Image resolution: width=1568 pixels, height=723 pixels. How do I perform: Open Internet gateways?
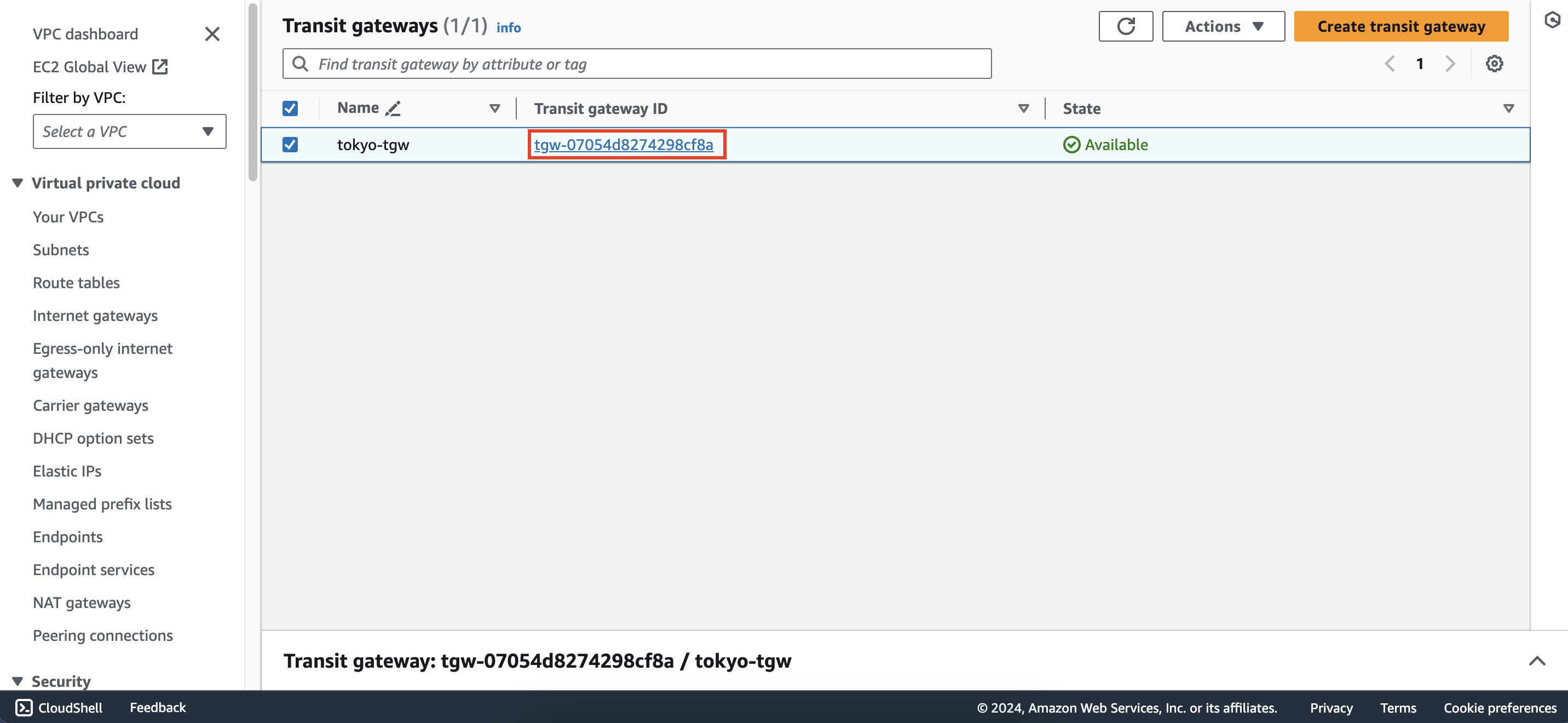pyautogui.click(x=95, y=315)
